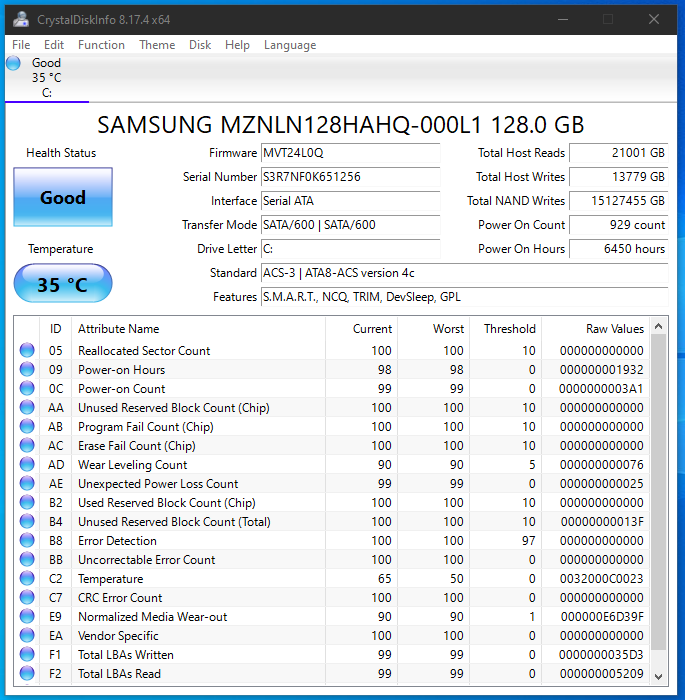Click Total Host Writes value 13779 GB
This screenshot has width=685, height=700.
pos(619,177)
